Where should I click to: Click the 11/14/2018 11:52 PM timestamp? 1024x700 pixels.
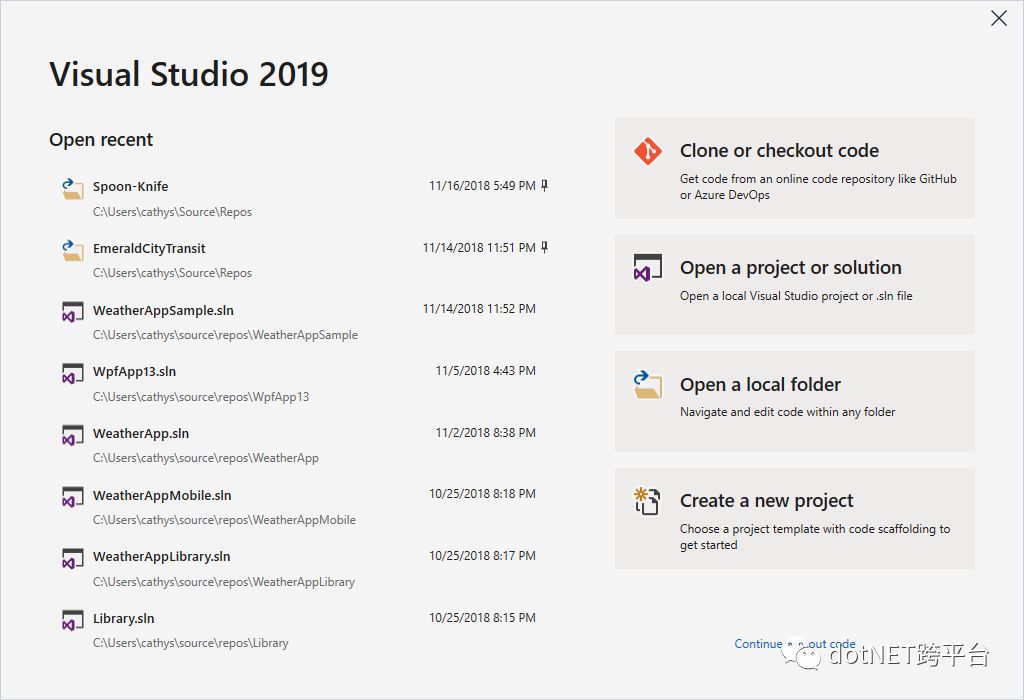click(479, 309)
